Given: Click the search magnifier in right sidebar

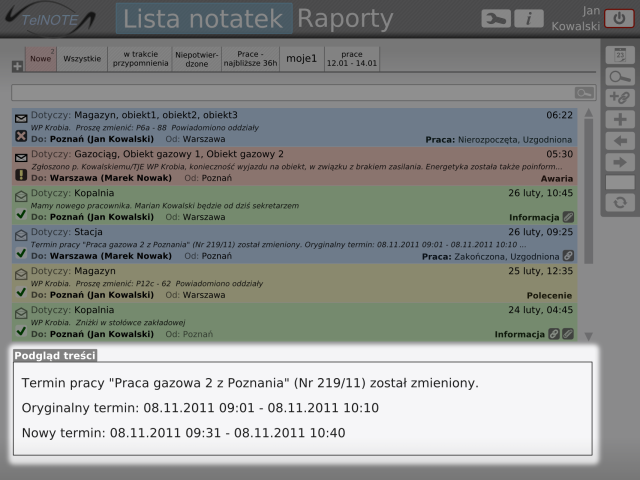Looking at the screenshot, I should pyautogui.click(x=620, y=76).
